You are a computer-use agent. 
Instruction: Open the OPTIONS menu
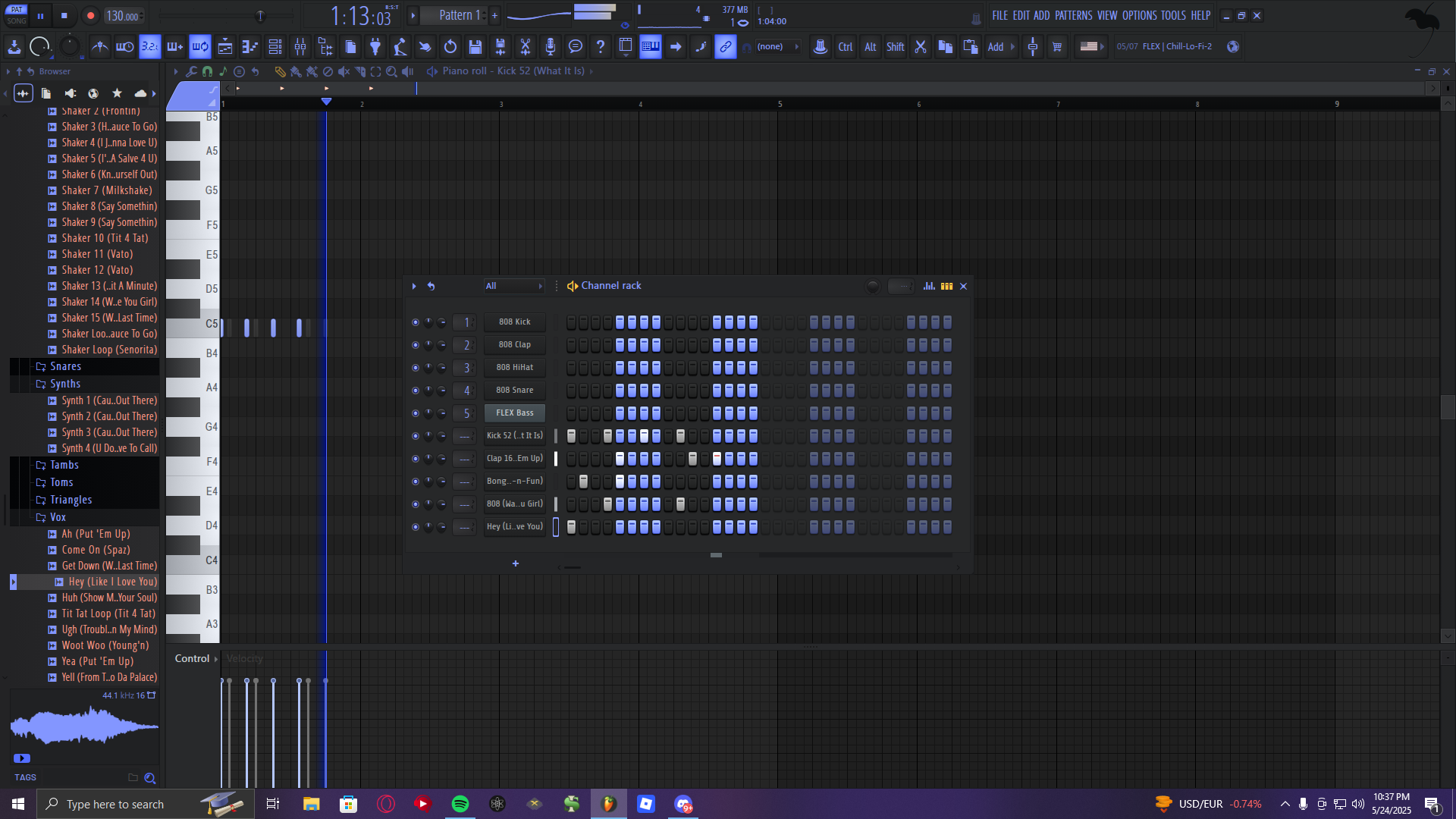point(1139,15)
